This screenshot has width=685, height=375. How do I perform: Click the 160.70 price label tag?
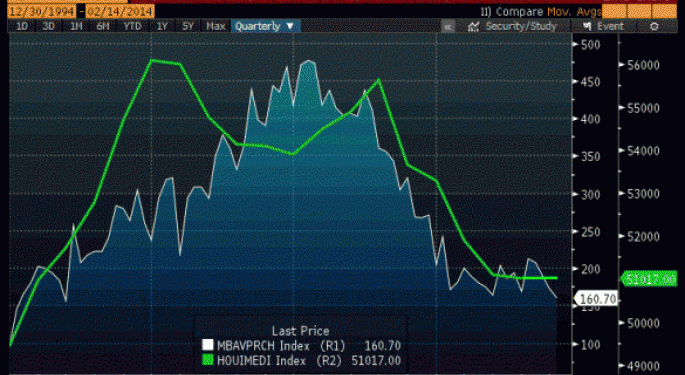click(x=597, y=299)
